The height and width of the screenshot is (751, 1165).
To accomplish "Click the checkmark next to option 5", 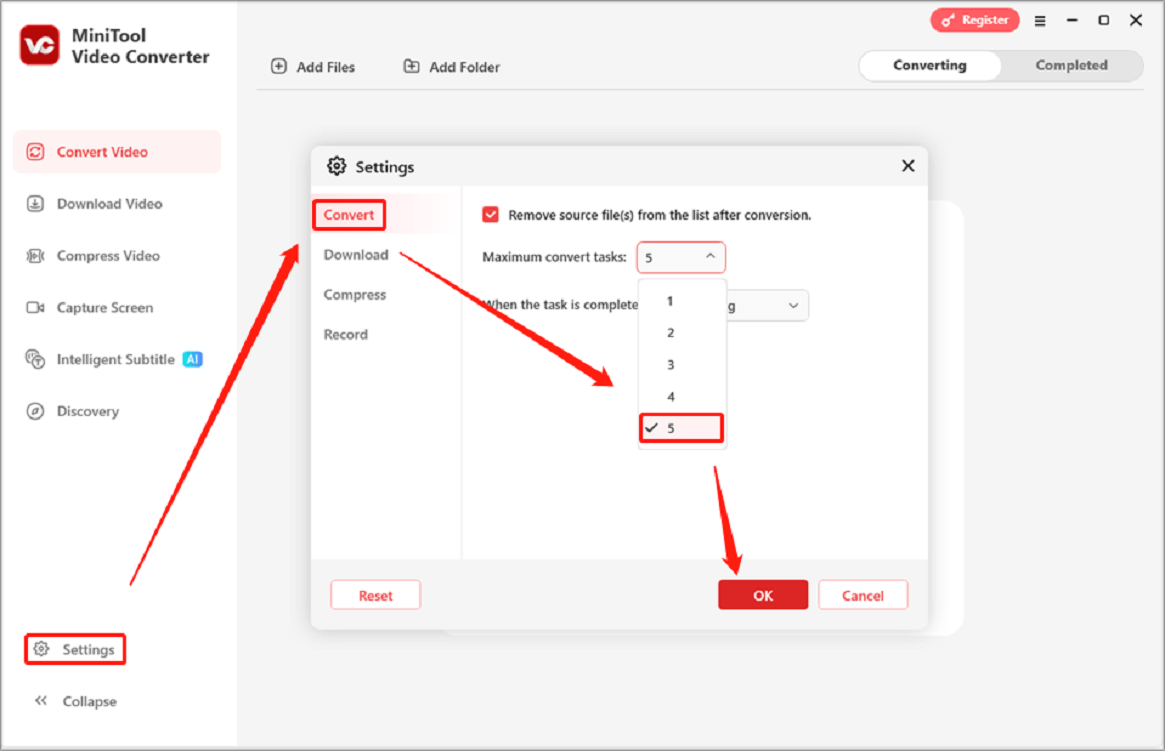I will pos(652,428).
